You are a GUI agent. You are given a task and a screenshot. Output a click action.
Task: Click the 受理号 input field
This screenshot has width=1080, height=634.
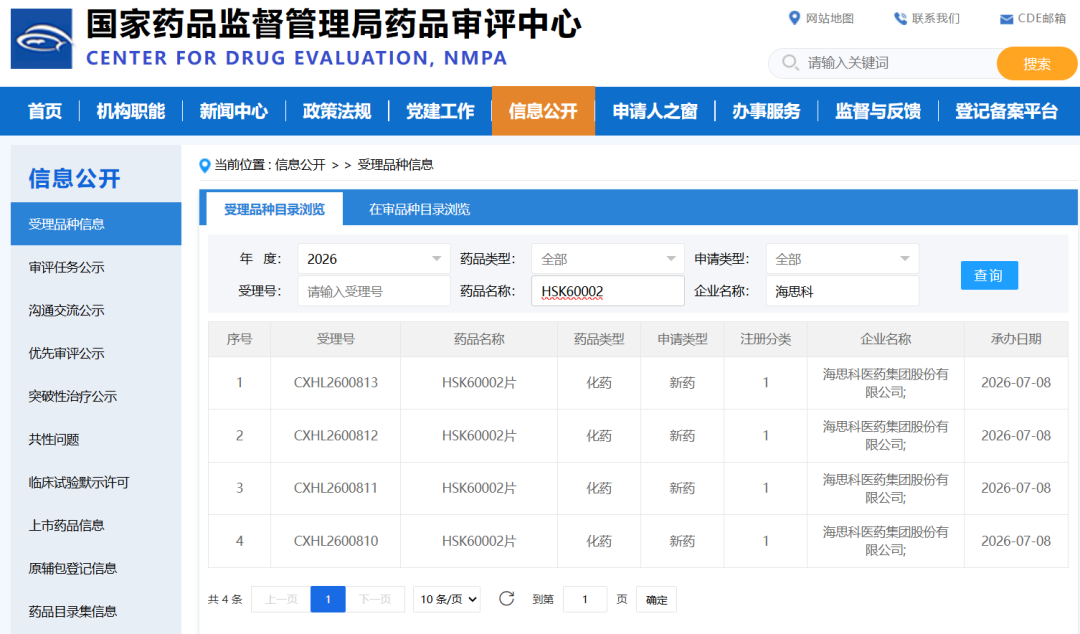(374, 291)
